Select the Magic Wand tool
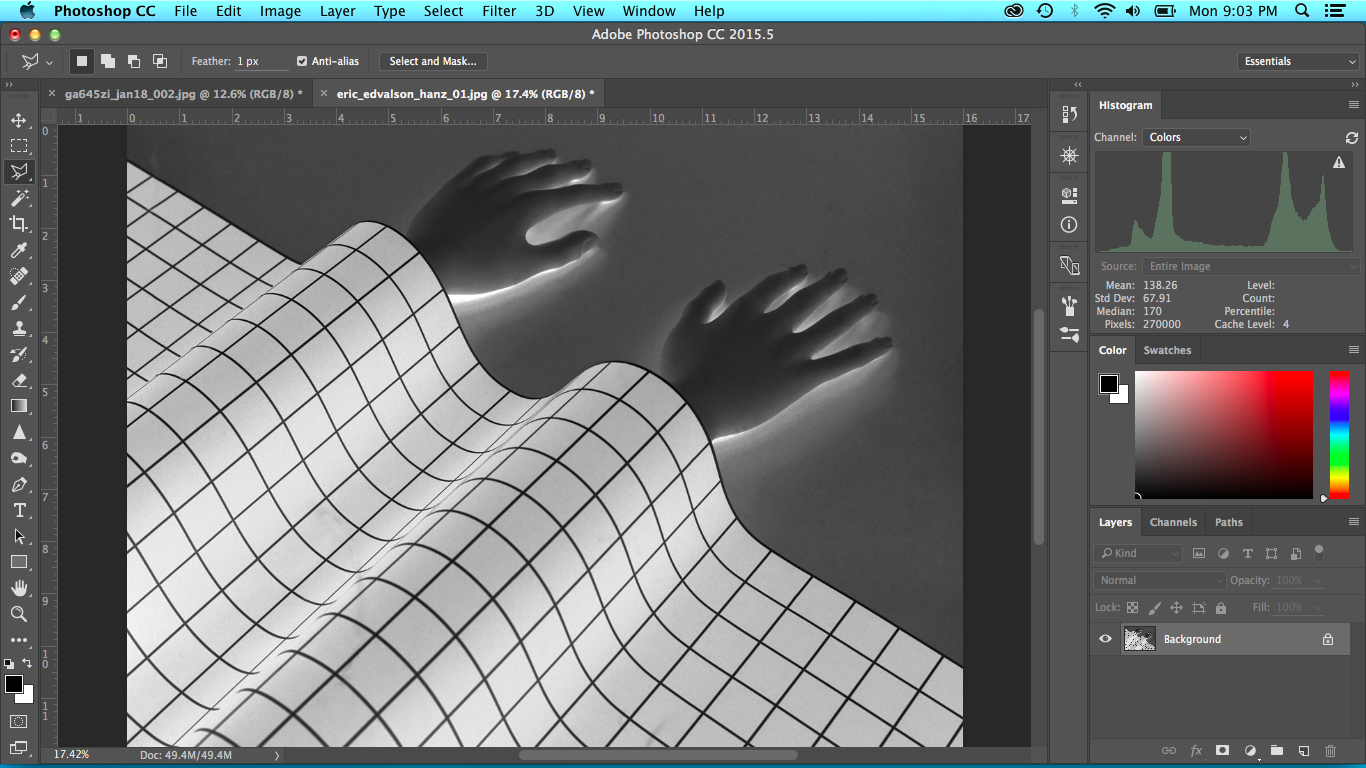The image size is (1366, 768). tap(19, 198)
